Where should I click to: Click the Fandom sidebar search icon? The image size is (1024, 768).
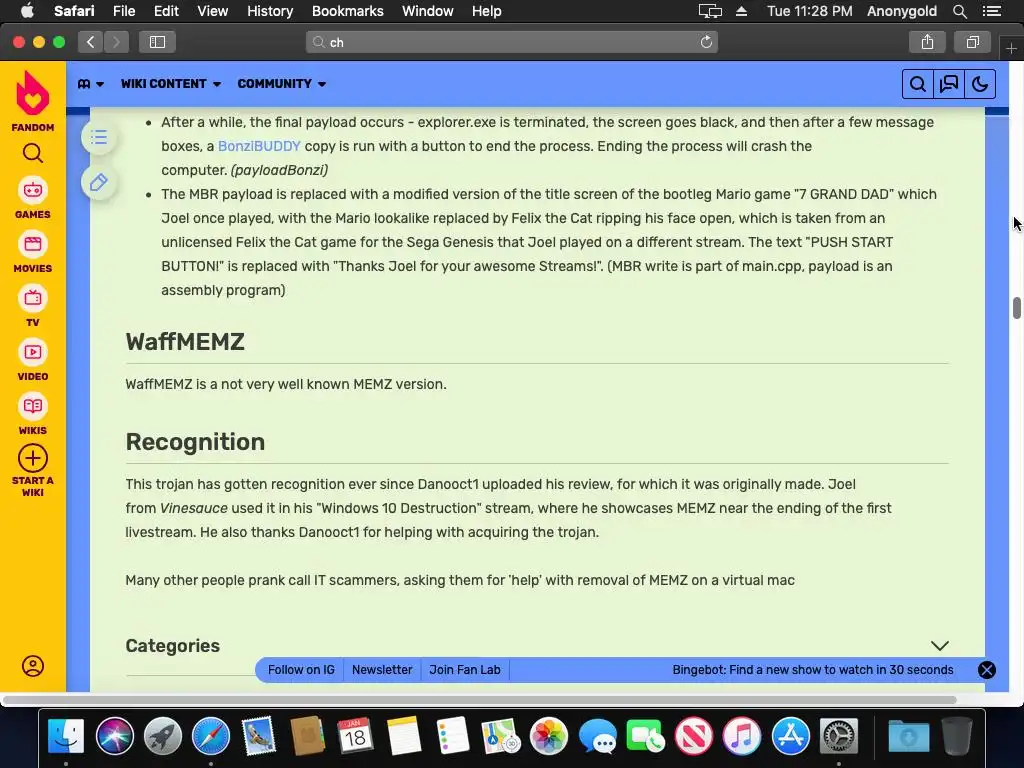[33, 153]
